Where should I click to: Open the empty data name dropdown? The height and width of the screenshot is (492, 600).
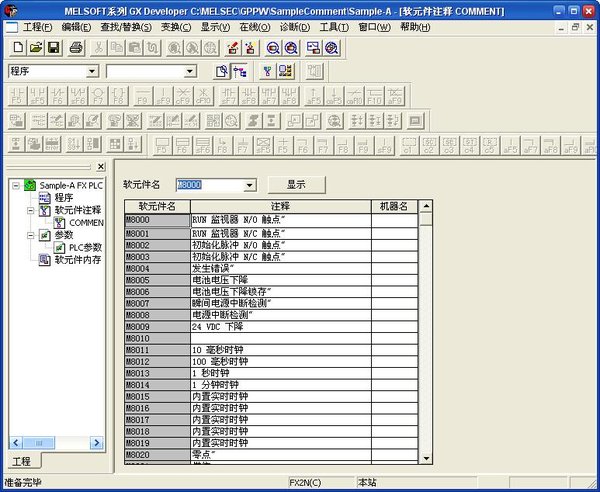point(190,71)
